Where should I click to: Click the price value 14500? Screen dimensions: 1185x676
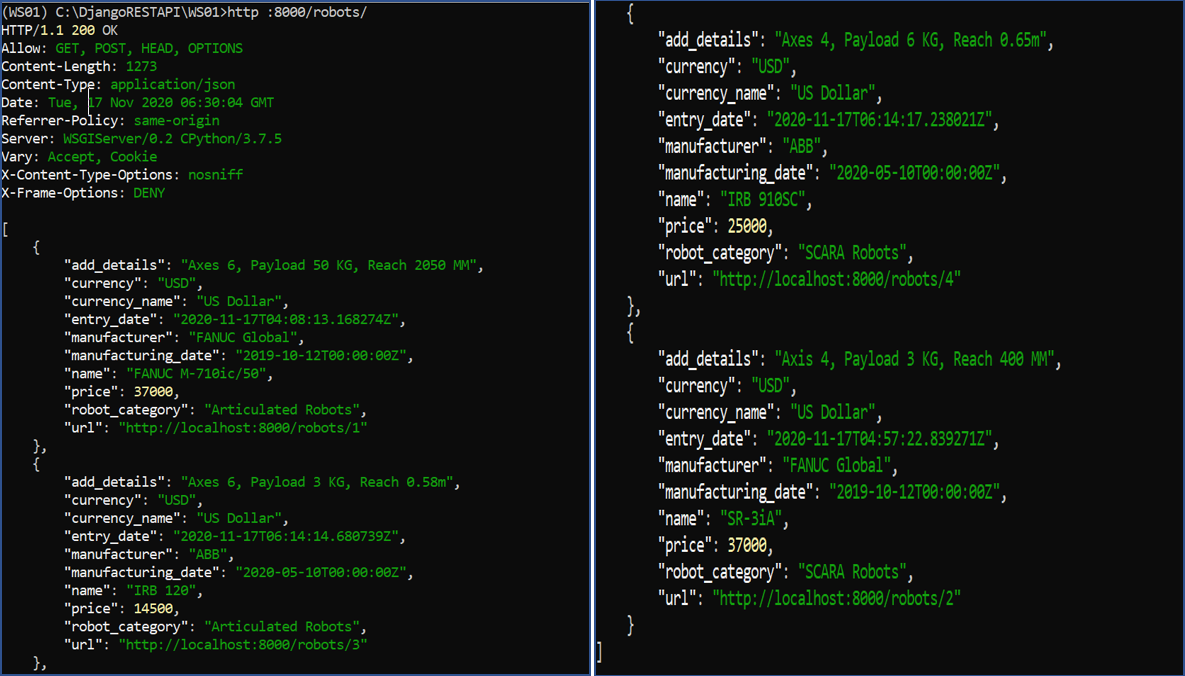[x=153, y=609]
